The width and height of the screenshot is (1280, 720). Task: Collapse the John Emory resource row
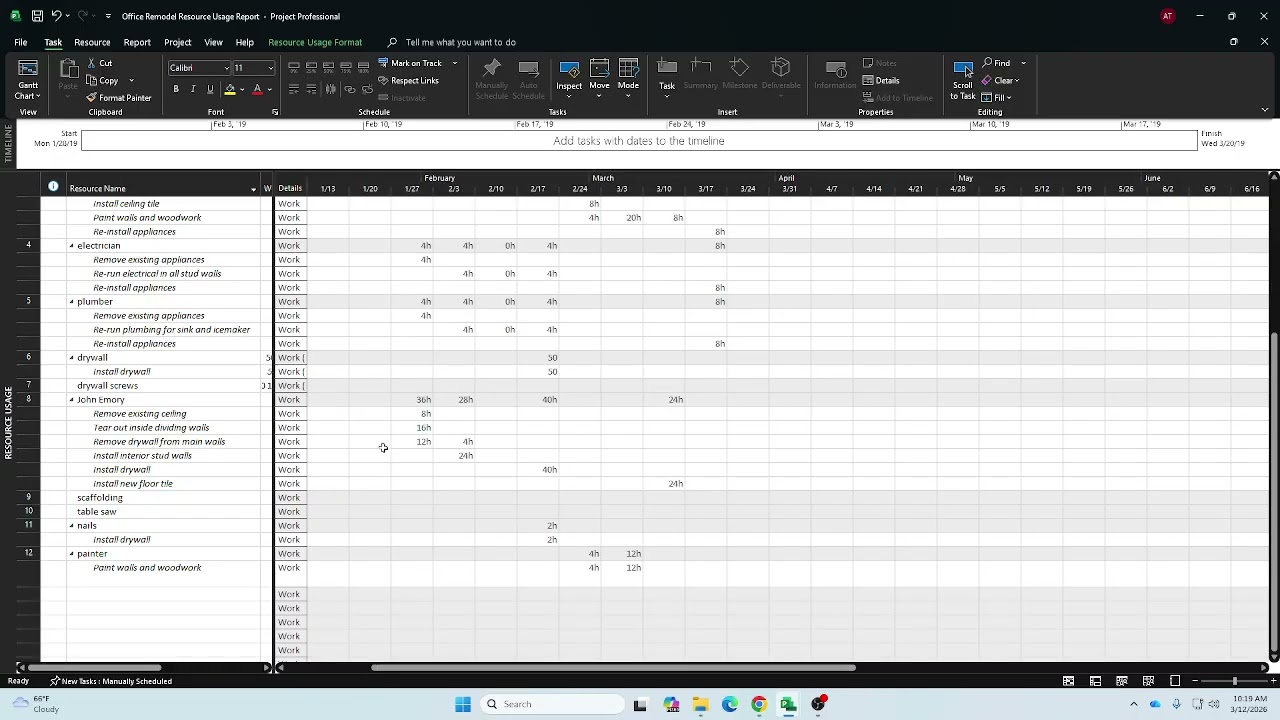pos(72,399)
